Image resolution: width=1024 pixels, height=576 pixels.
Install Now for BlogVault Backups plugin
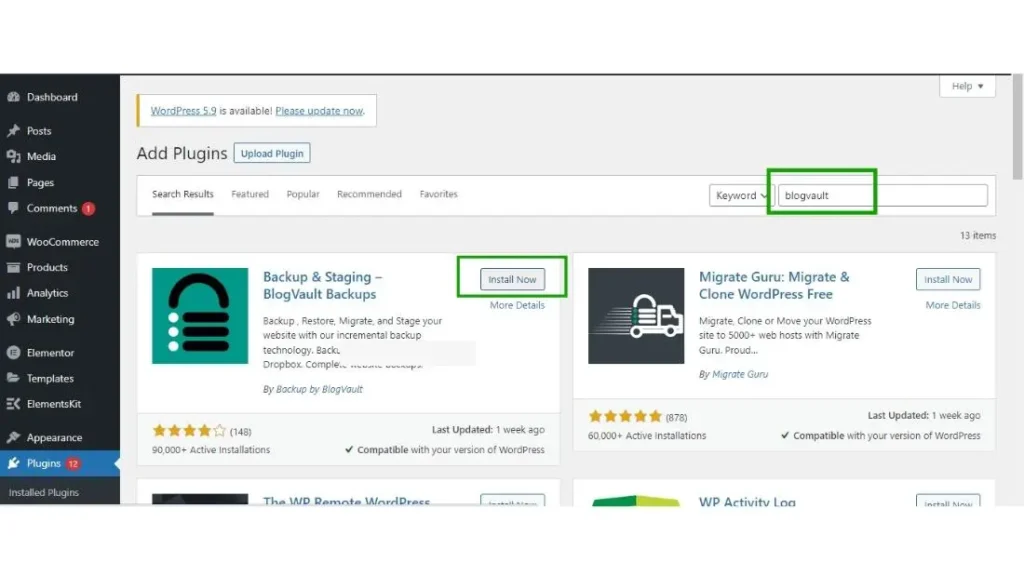(x=512, y=279)
